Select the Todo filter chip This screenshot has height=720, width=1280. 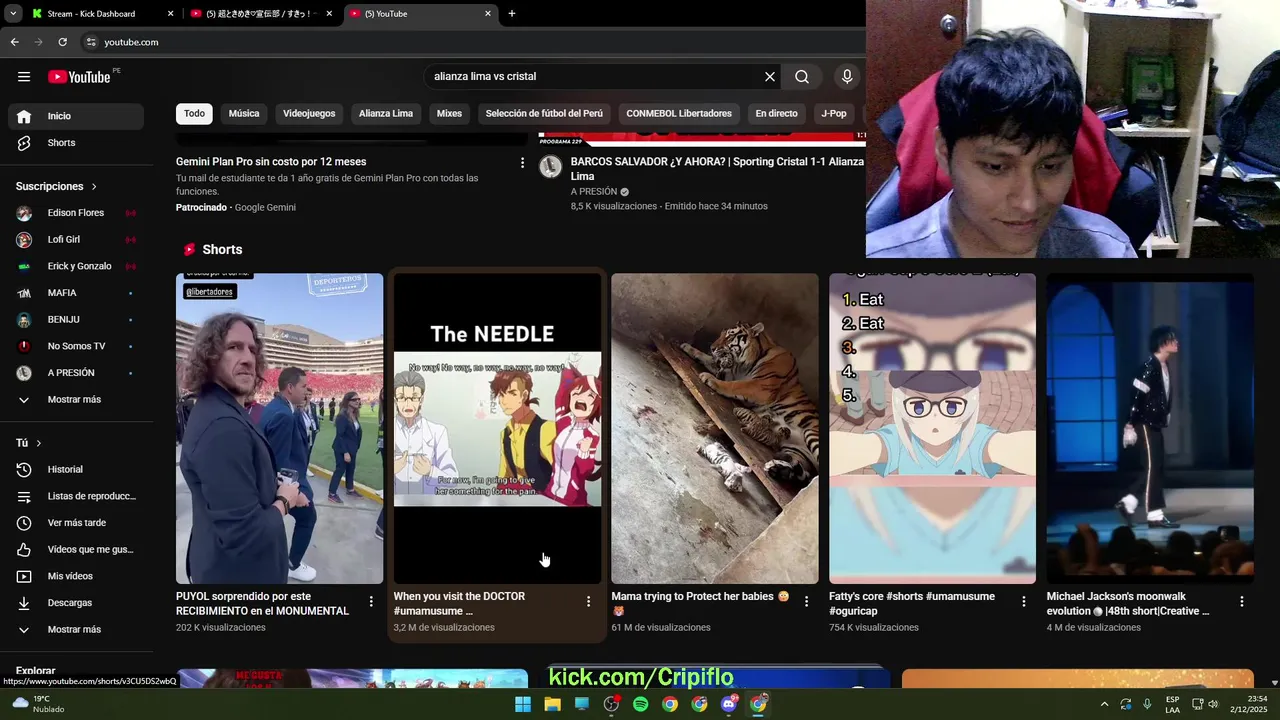point(194,114)
